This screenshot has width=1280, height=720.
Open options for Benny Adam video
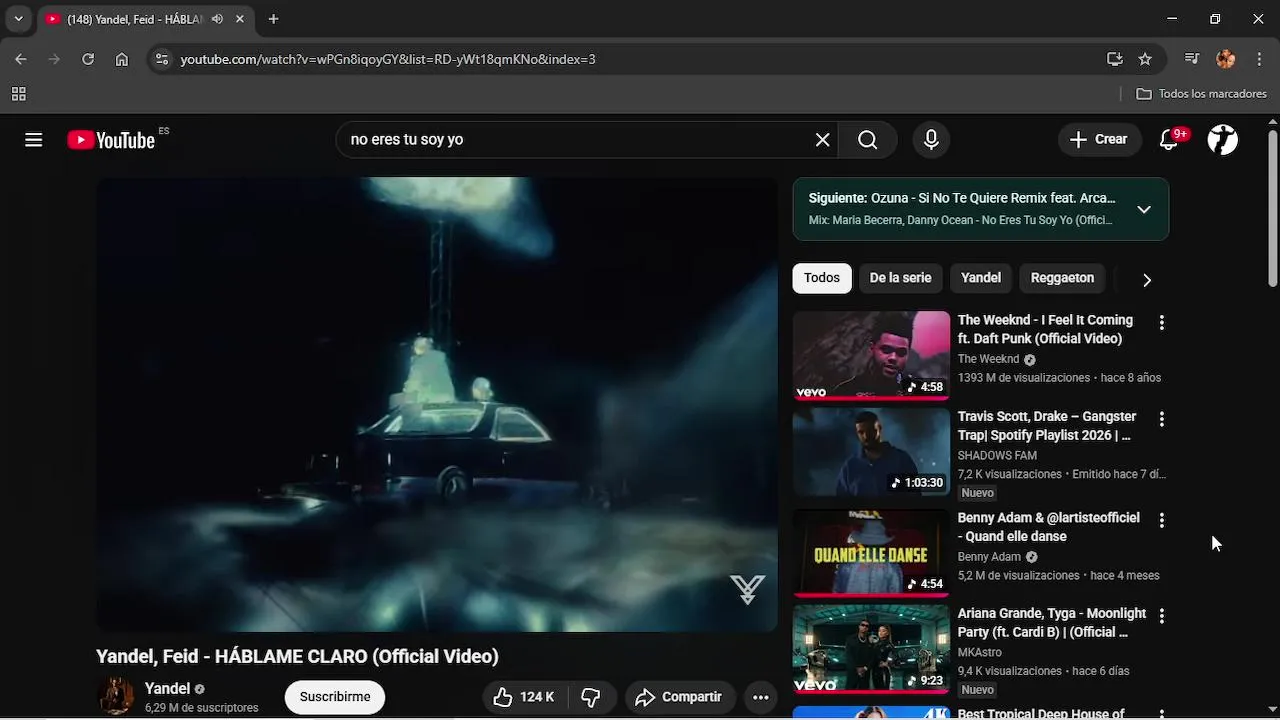1161,520
